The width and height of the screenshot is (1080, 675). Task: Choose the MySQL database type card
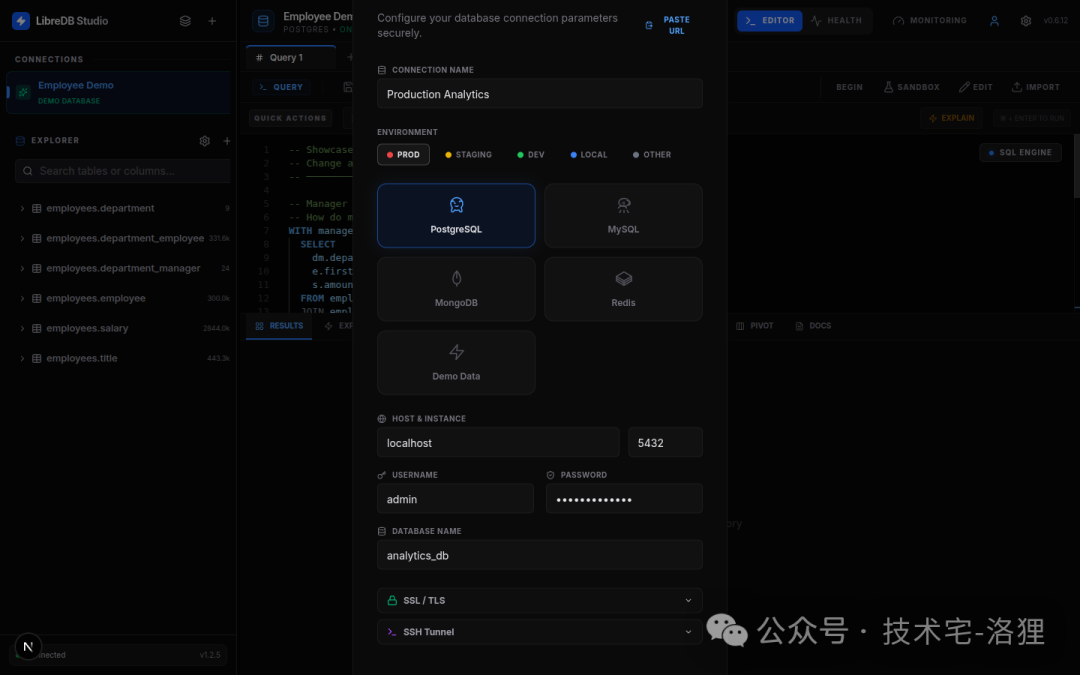point(623,216)
